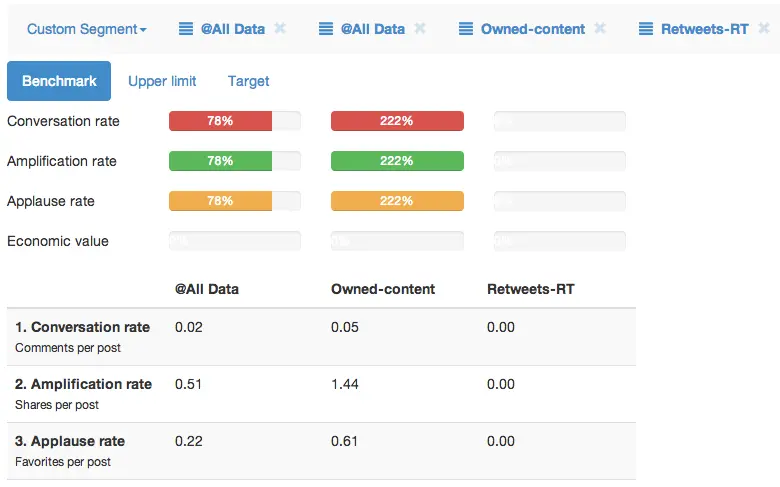Click the Retweets-RT segment label in top bar
Viewport: 780px width, 487px height.
pyautogui.click(x=704, y=29)
